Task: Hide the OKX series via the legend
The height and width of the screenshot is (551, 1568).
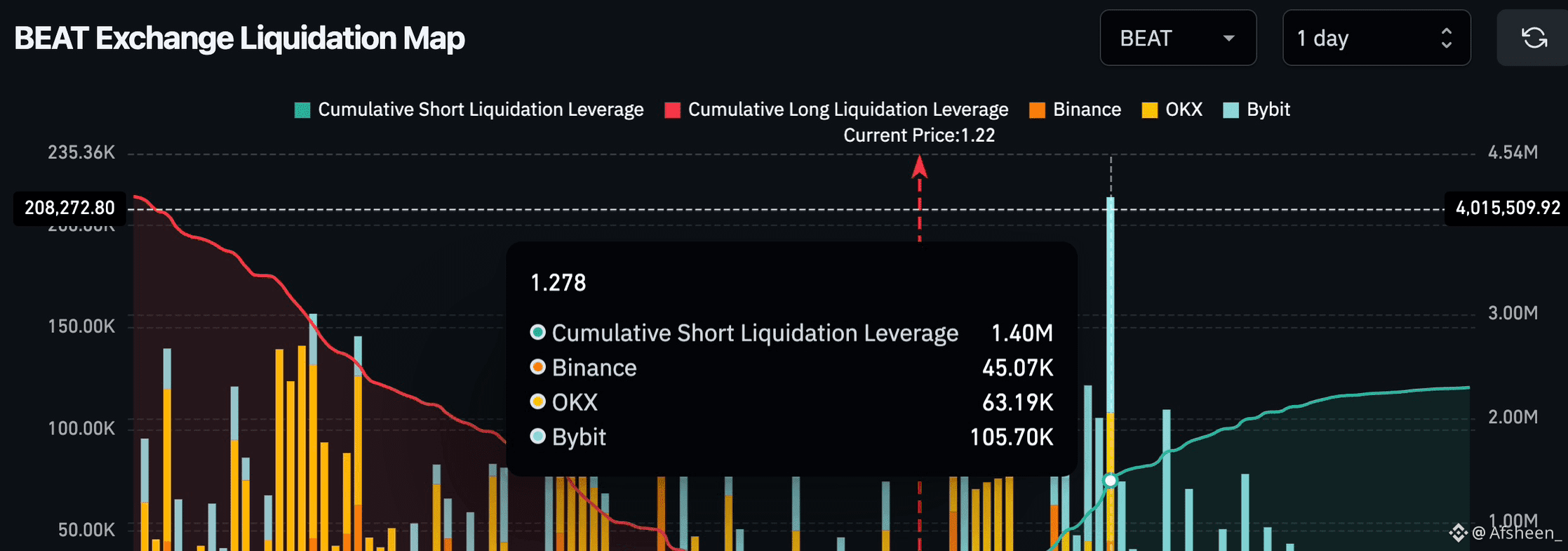Action: pos(1172,109)
